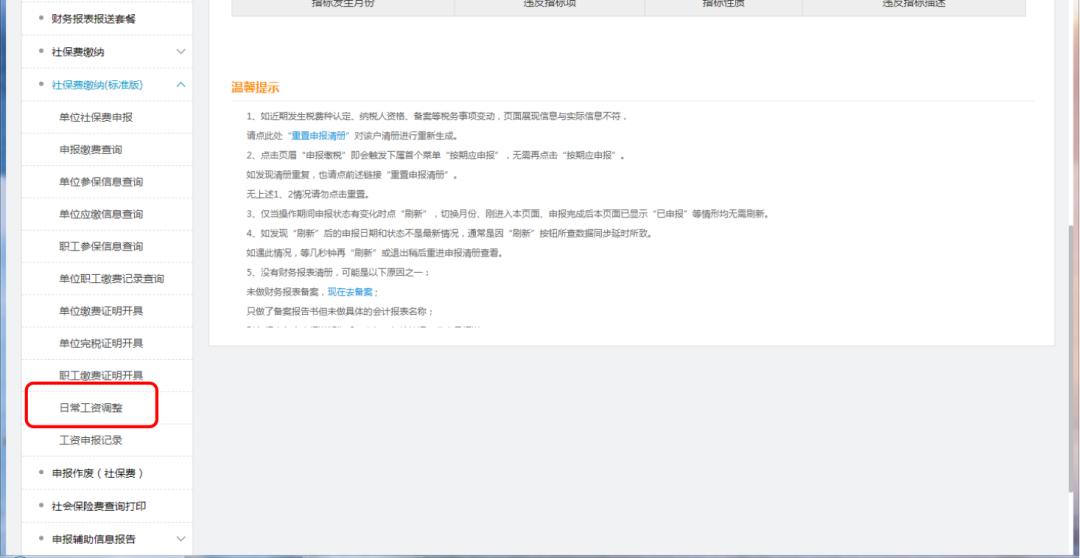Collapse the 社保费缴纳(标准版) chevron arrow
Viewport: 1080px width, 558px height.
coord(181,85)
